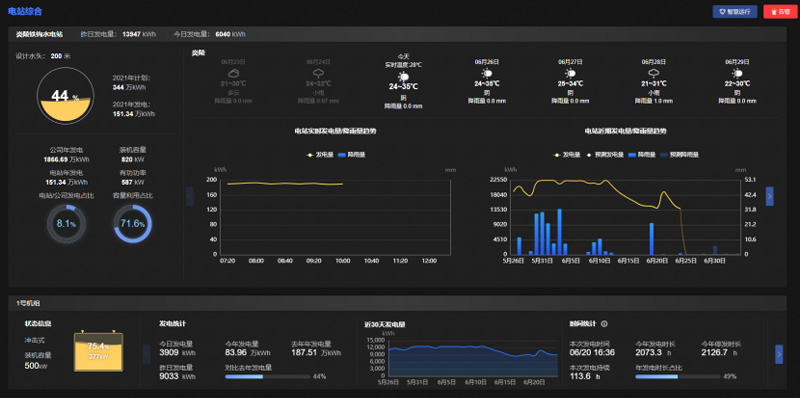Viewport: 800px width, 398px height.
Task: Open the 电站综合 page title
Action: (x=25, y=11)
